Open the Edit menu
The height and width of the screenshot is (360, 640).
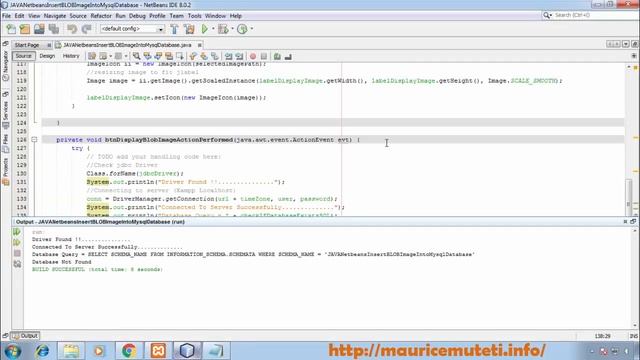[19, 16]
